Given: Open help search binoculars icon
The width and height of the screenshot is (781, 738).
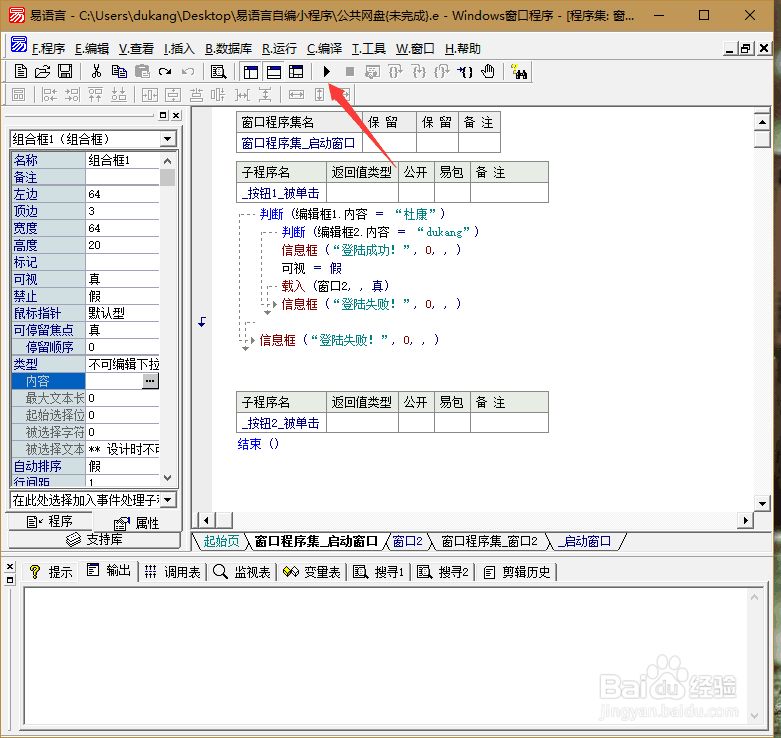Looking at the screenshot, I should coord(519,72).
